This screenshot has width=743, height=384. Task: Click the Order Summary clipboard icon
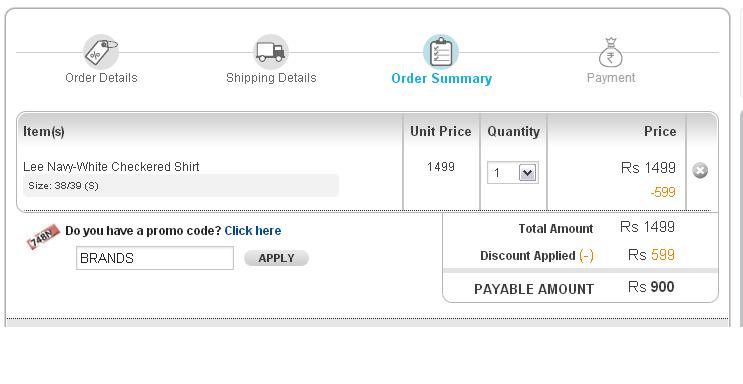[441, 52]
